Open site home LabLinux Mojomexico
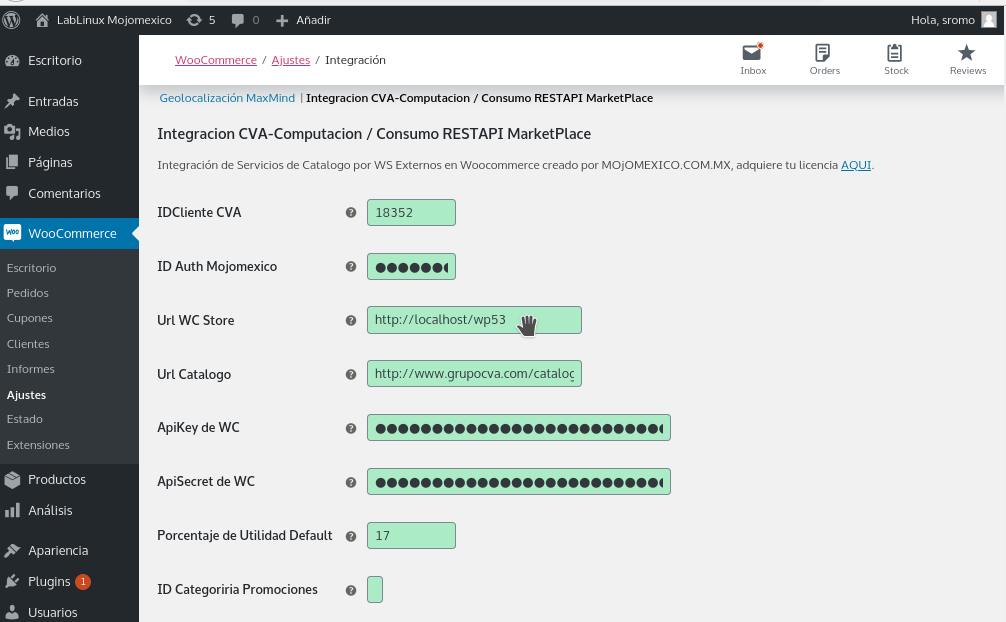Screen dimensions: 1006x622 [x=104, y=20]
